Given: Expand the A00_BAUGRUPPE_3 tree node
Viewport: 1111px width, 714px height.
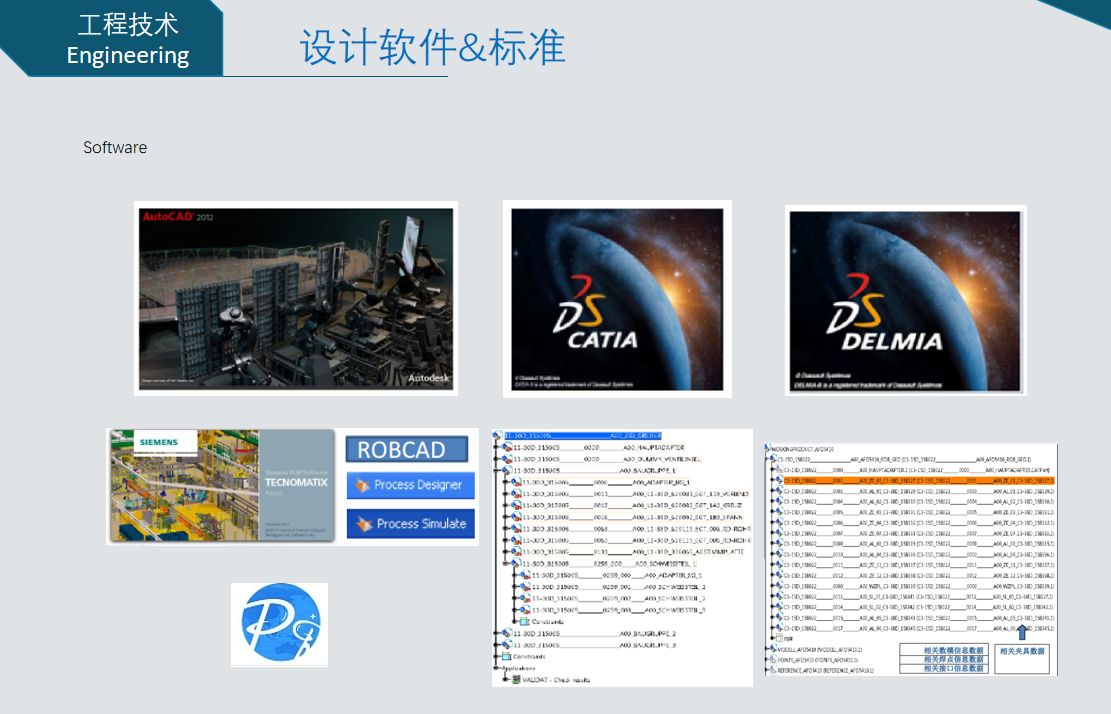Looking at the screenshot, I should pyautogui.click(x=497, y=645).
